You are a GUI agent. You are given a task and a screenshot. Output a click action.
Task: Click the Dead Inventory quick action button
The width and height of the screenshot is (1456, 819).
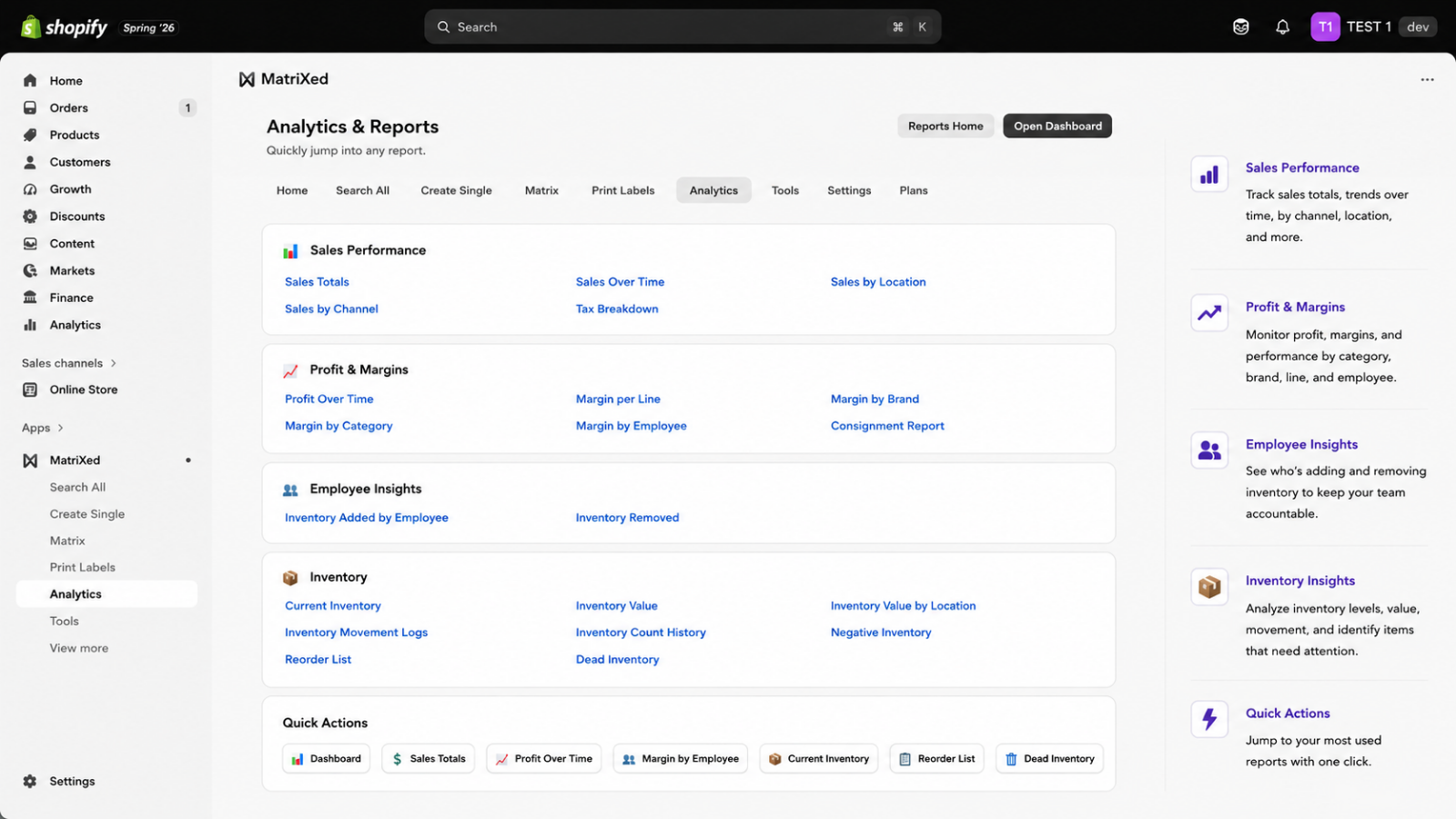1049,759
